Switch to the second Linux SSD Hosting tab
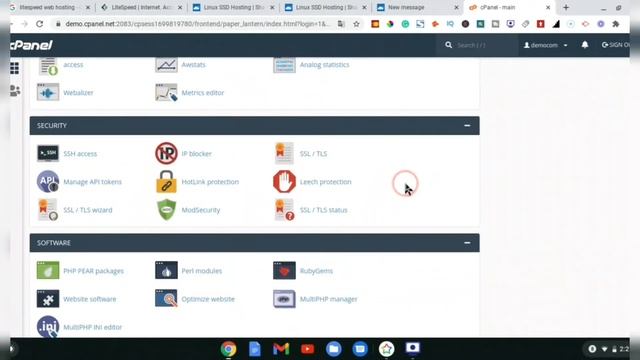 [x=325, y=7]
